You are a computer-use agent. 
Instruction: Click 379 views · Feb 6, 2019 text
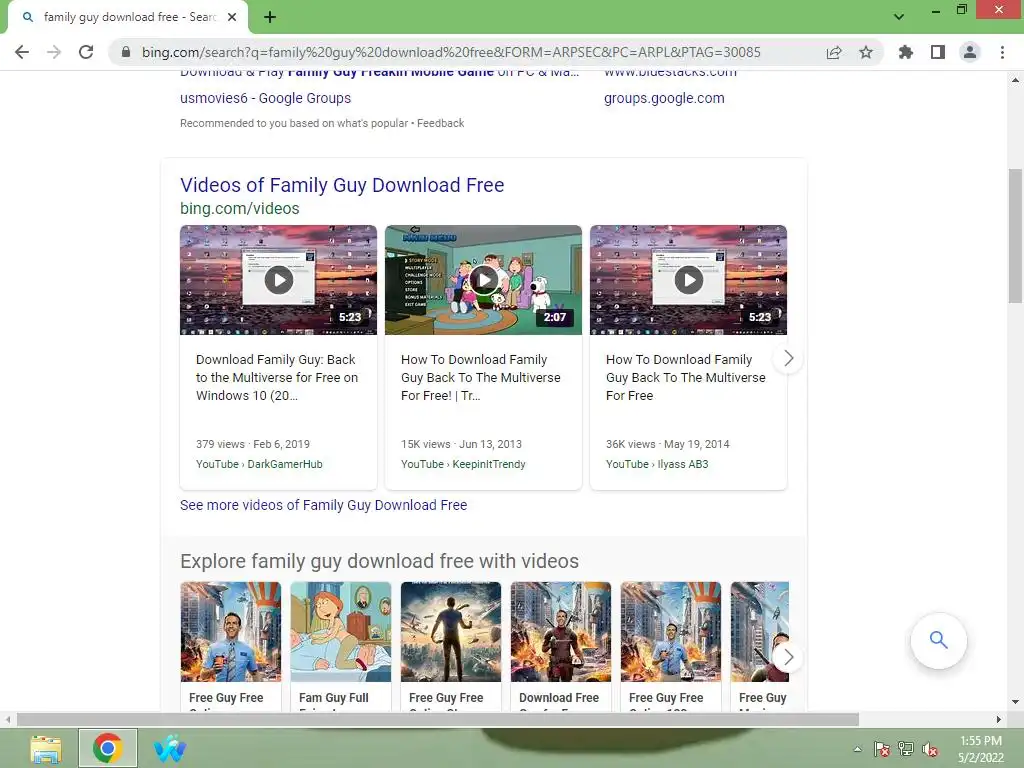(x=253, y=444)
